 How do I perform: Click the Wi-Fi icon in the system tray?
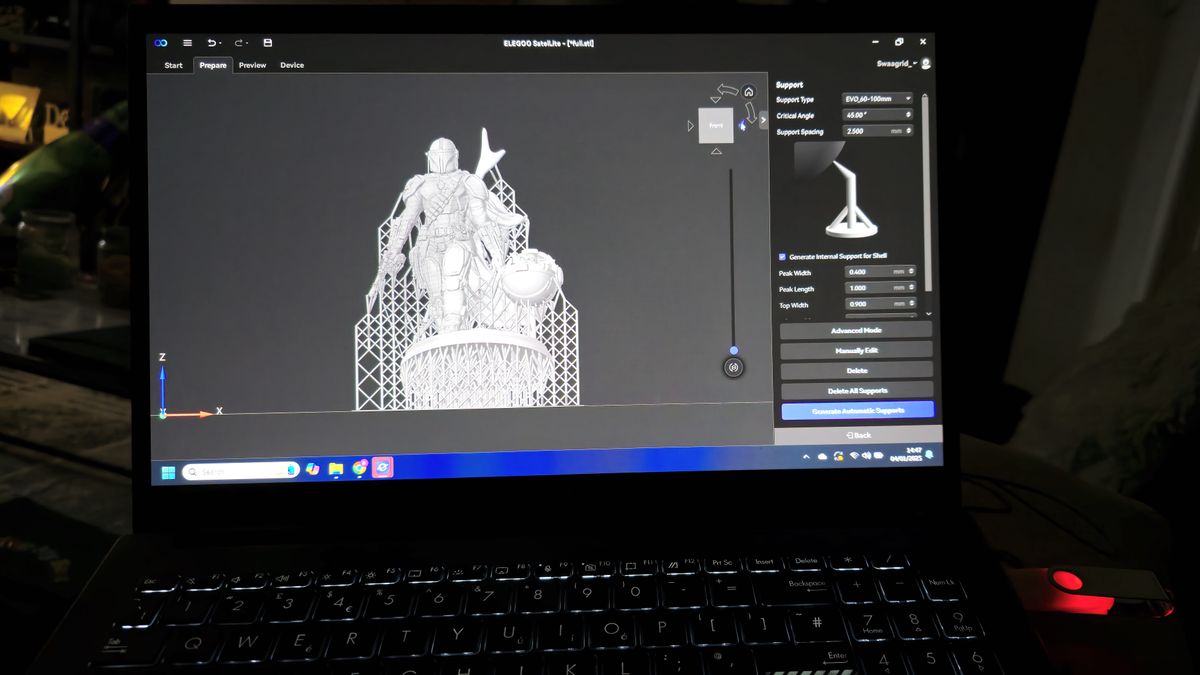coord(853,456)
